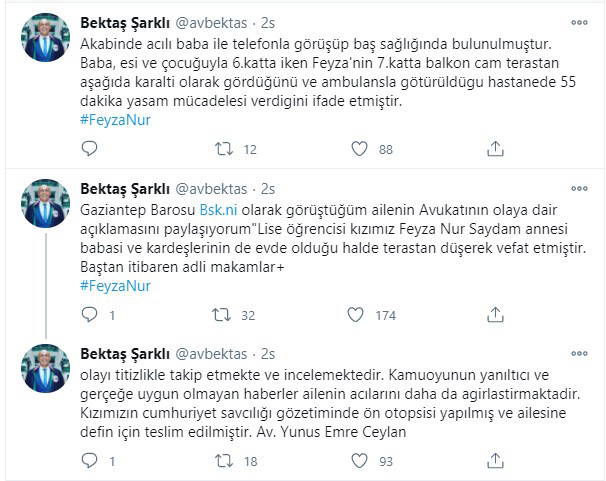Open more options for the 'Gaziantep Barosu' tweet
This screenshot has height=481, width=606.
[x=578, y=188]
